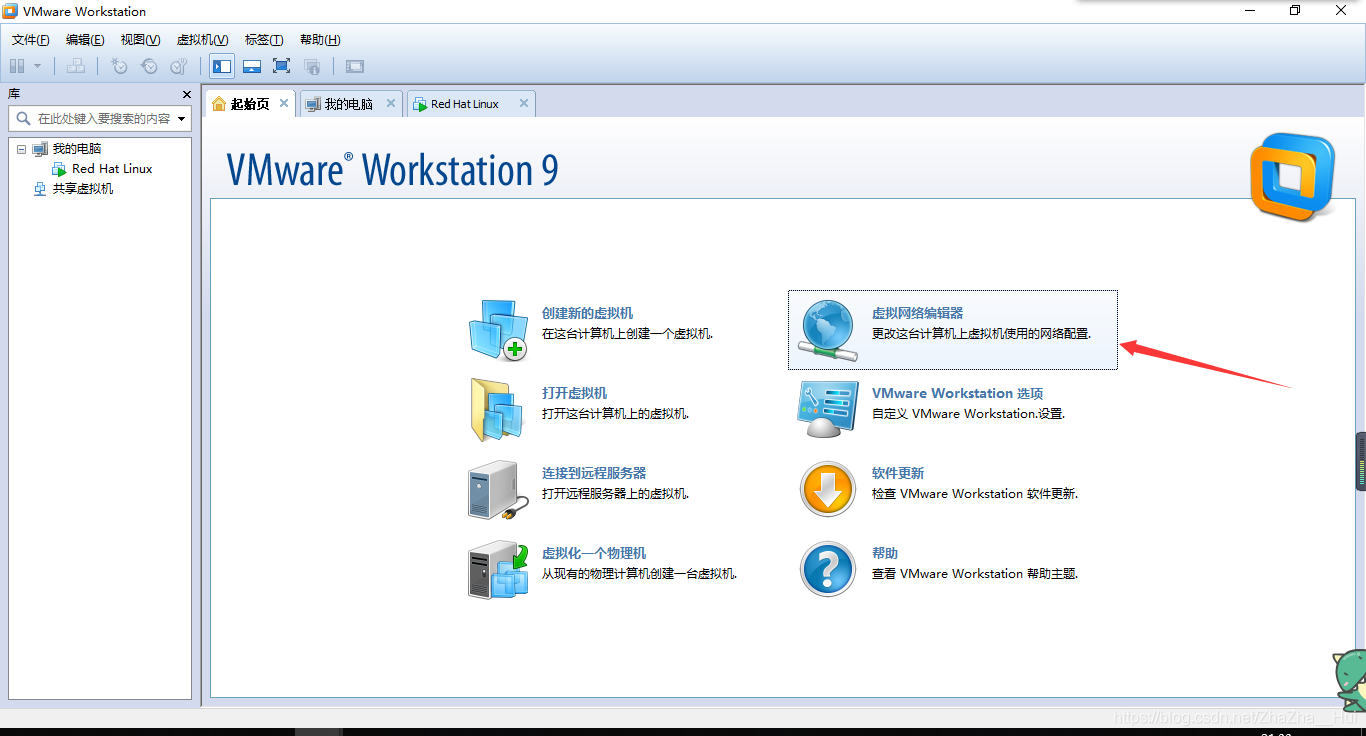
Task: Open the 视图(V) menu
Action: 140,40
